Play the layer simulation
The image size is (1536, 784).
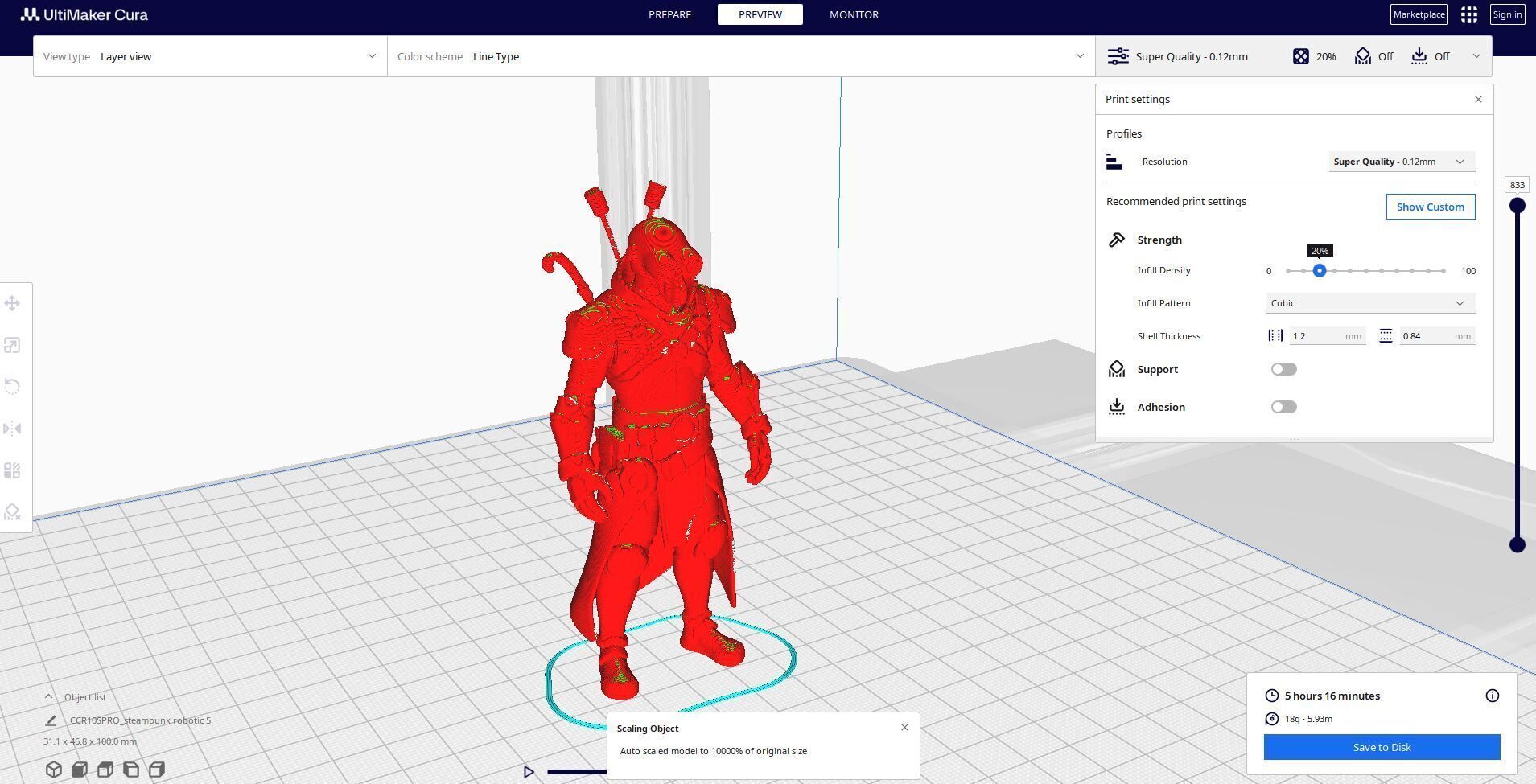point(529,772)
